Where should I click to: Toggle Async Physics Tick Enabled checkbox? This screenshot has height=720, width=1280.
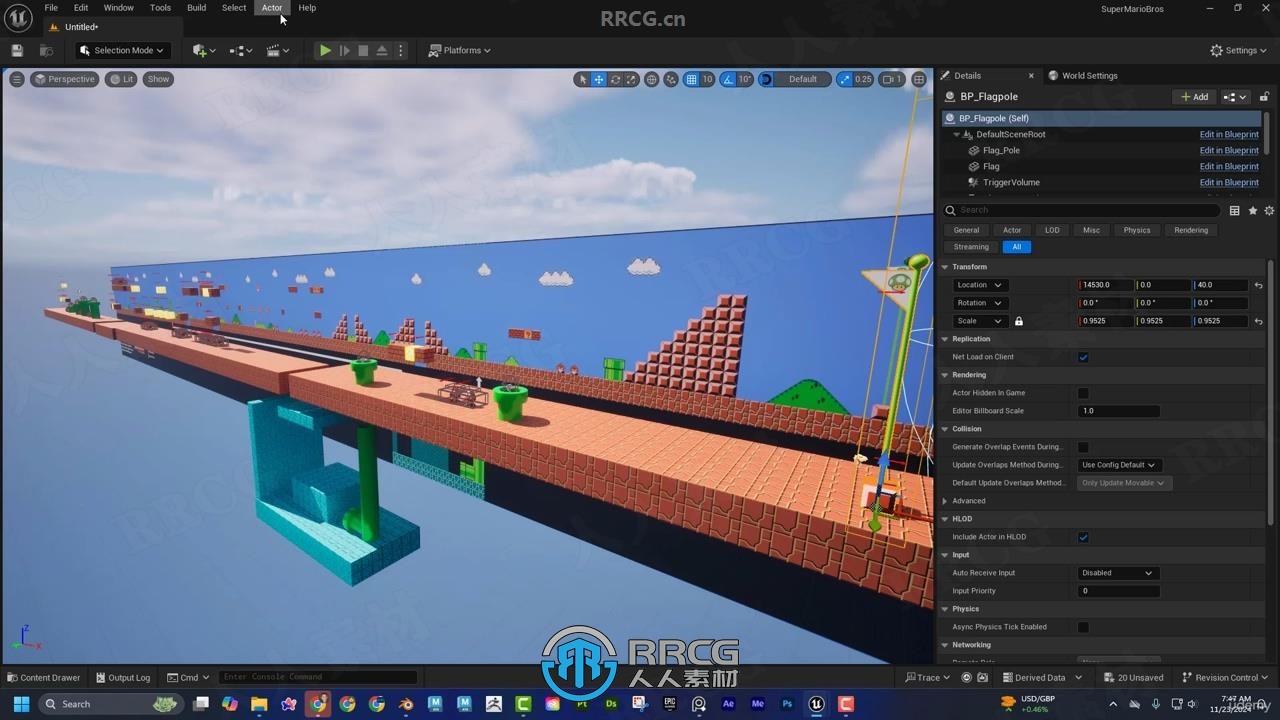pyautogui.click(x=1083, y=627)
